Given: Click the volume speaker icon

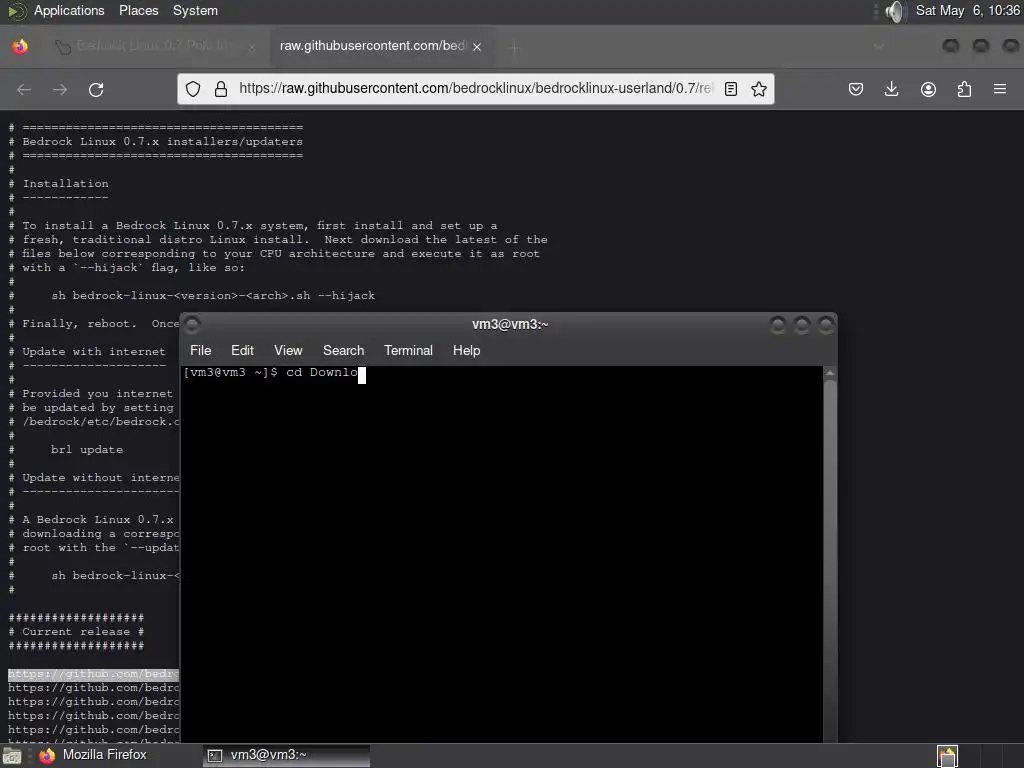Looking at the screenshot, I should click(896, 11).
